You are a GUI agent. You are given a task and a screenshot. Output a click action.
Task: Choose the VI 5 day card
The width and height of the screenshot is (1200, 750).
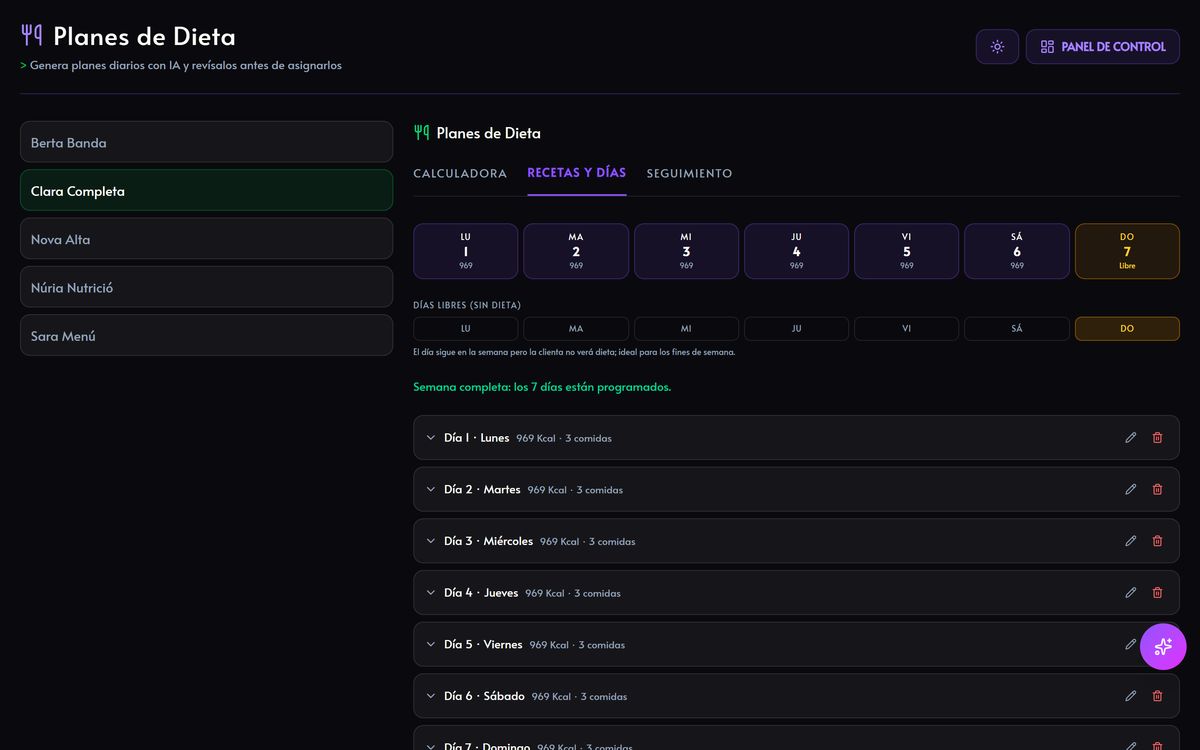[x=906, y=251]
